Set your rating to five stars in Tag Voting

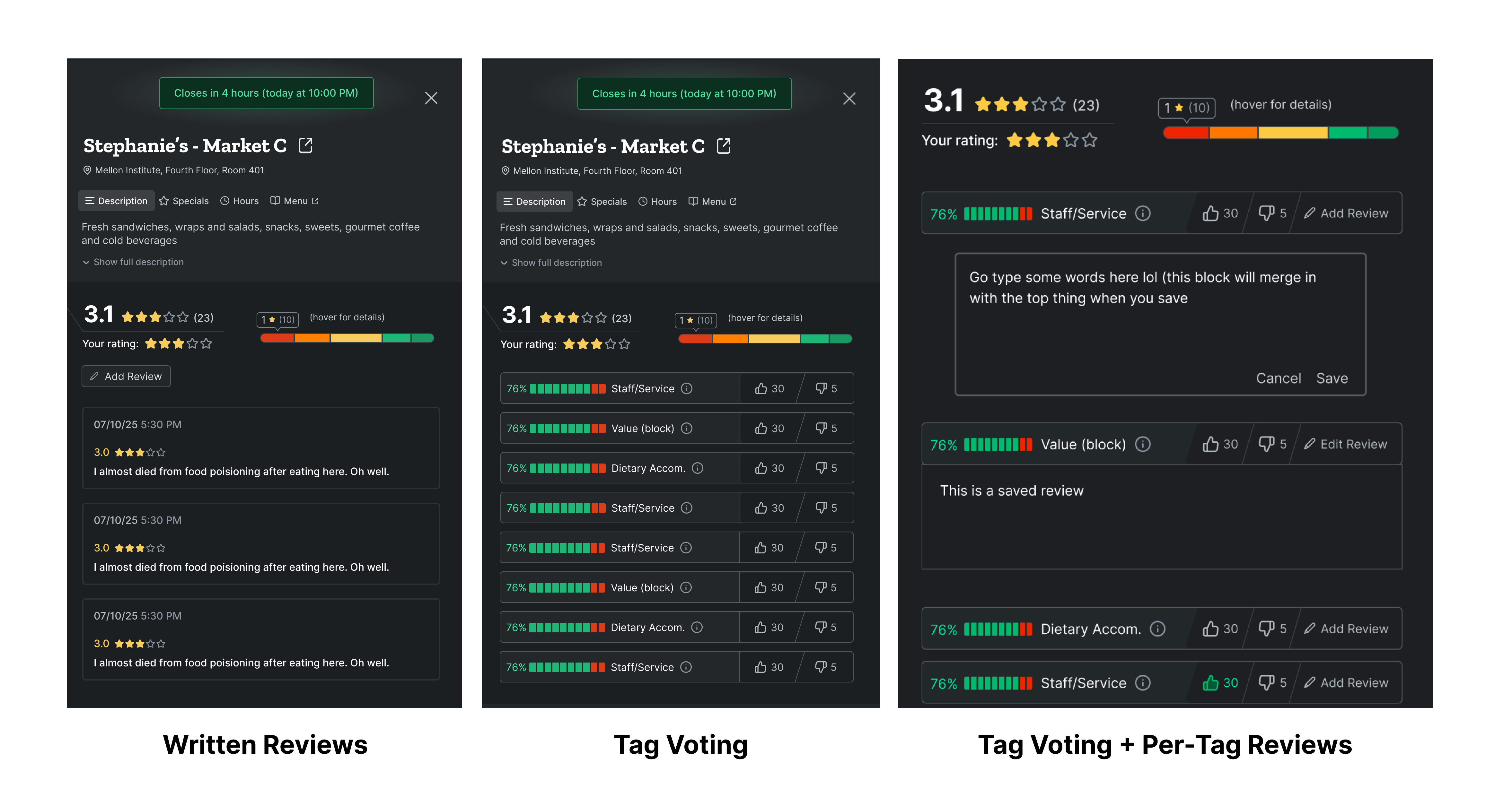[x=625, y=344]
